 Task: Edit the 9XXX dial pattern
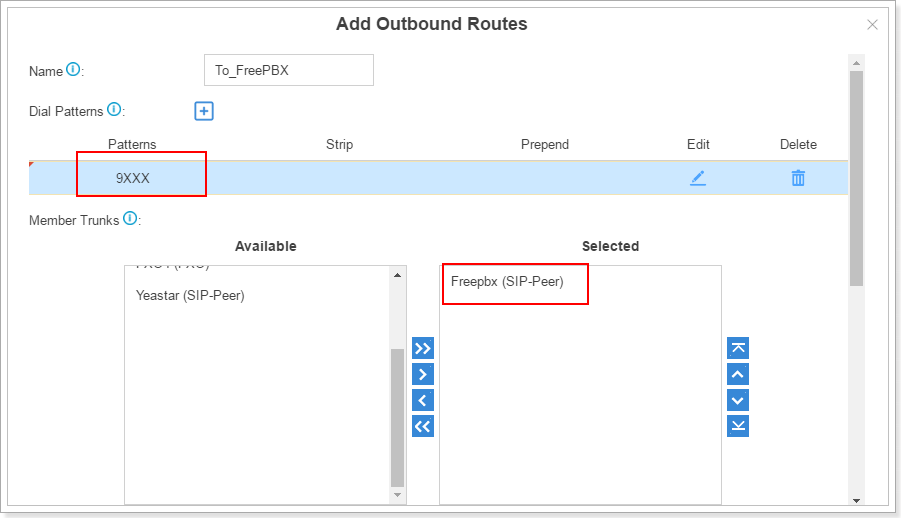coord(698,178)
